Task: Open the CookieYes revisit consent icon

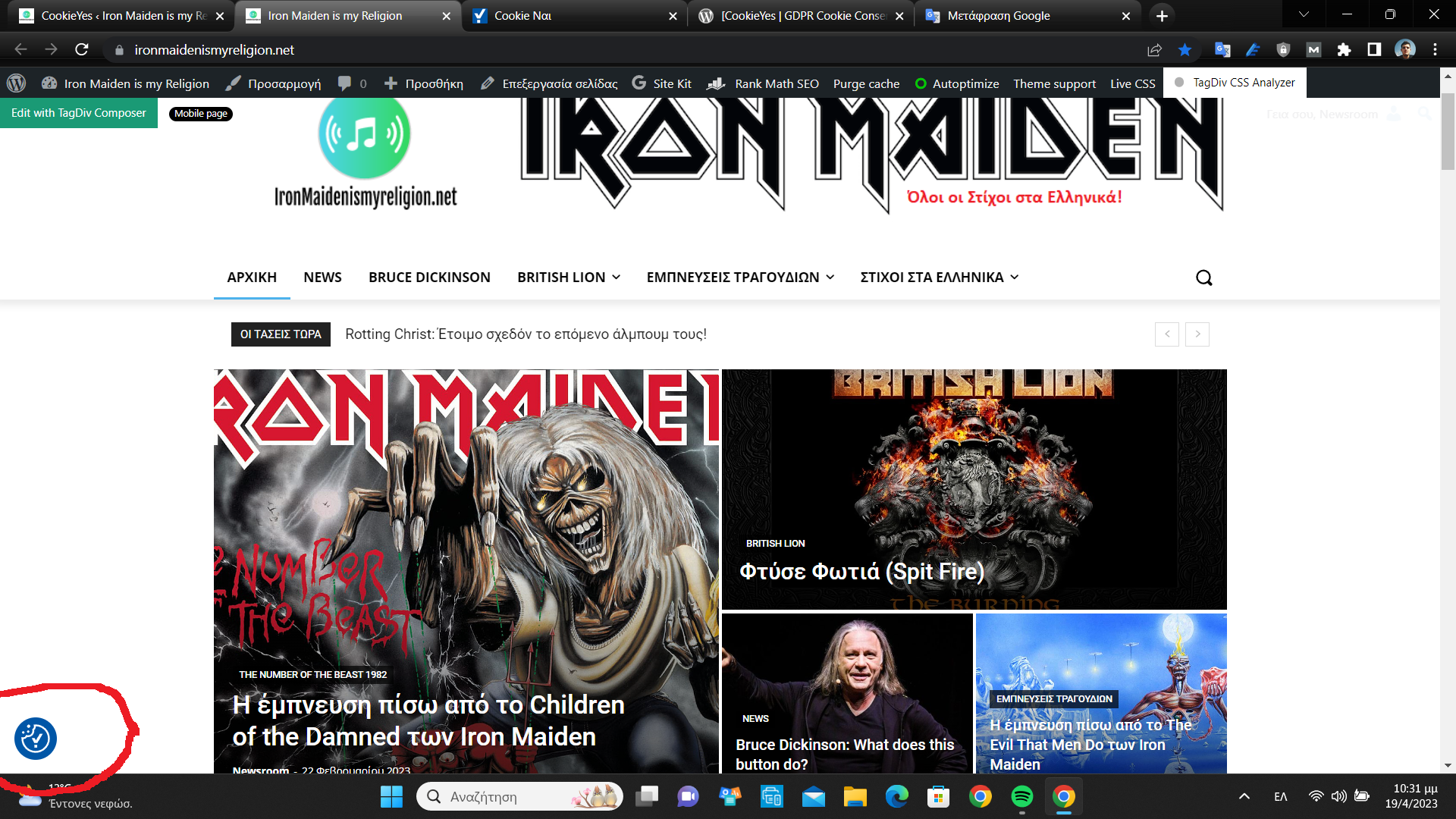Action: [x=36, y=738]
